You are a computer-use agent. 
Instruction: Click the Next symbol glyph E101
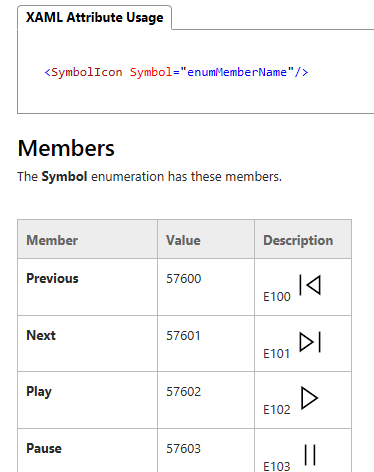click(310, 342)
